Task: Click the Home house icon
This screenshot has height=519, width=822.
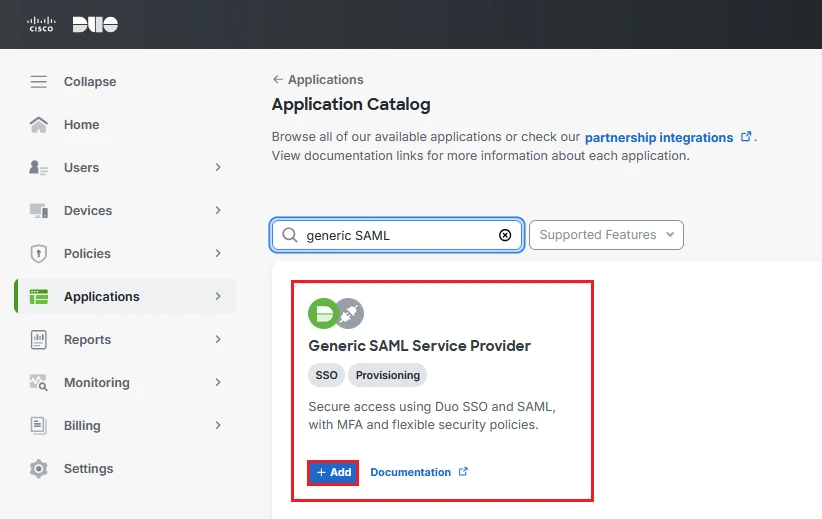Action: click(x=39, y=125)
